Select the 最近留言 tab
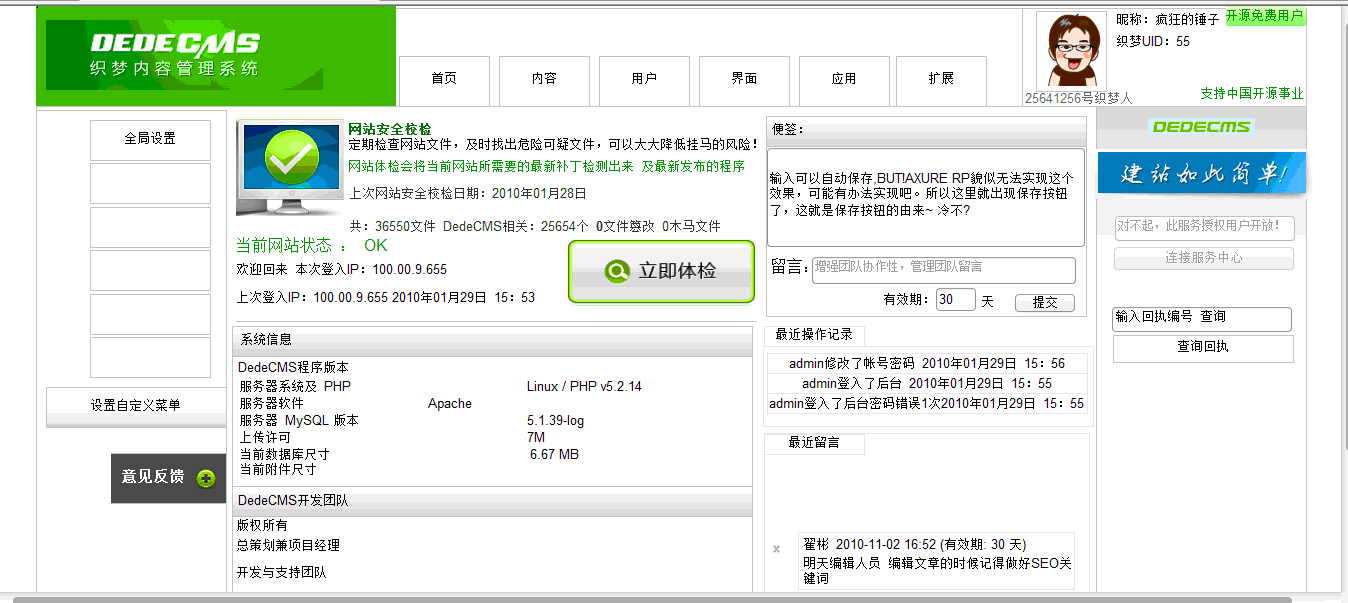The width and height of the screenshot is (1348, 603). tap(814, 443)
